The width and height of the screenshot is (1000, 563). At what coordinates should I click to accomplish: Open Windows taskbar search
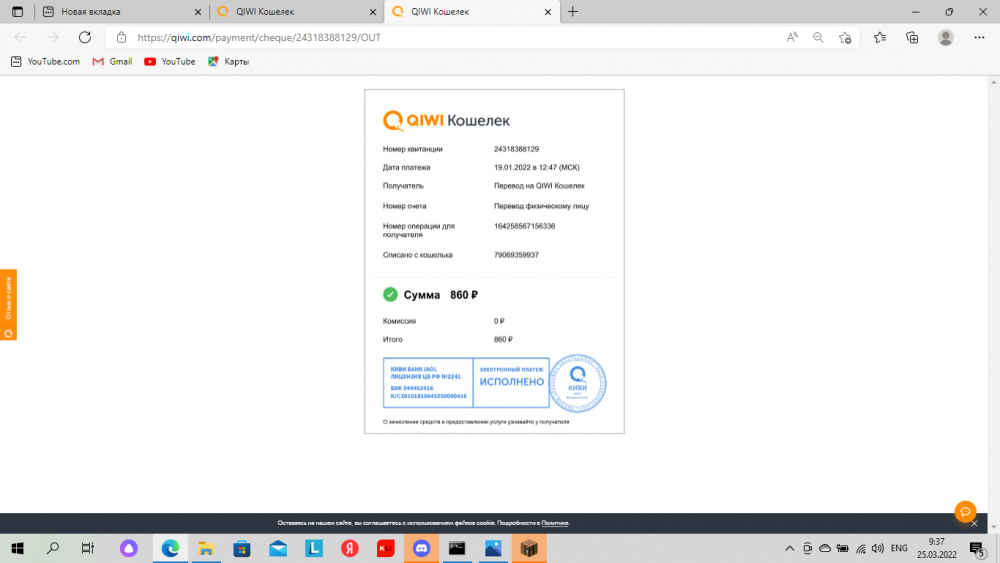tap(53, 548)
